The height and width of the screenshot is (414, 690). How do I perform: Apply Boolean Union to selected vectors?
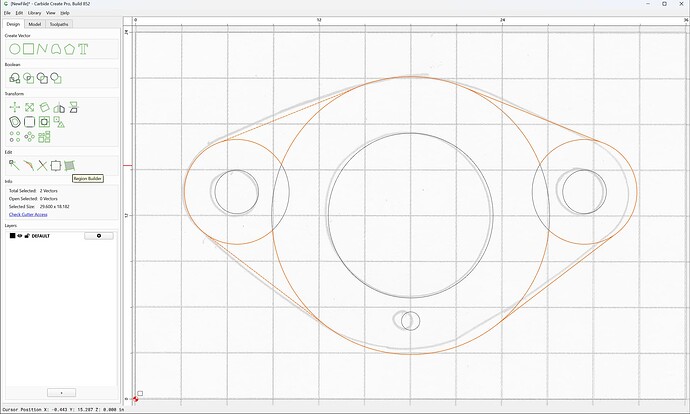tap(15, 78)
